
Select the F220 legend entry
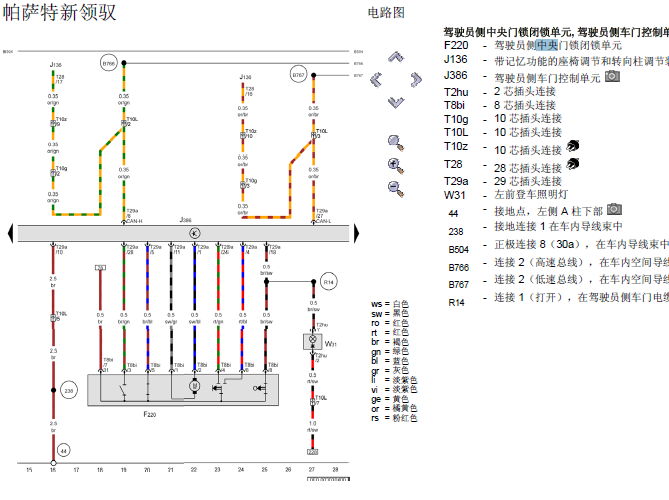click(x=532, y=45)
